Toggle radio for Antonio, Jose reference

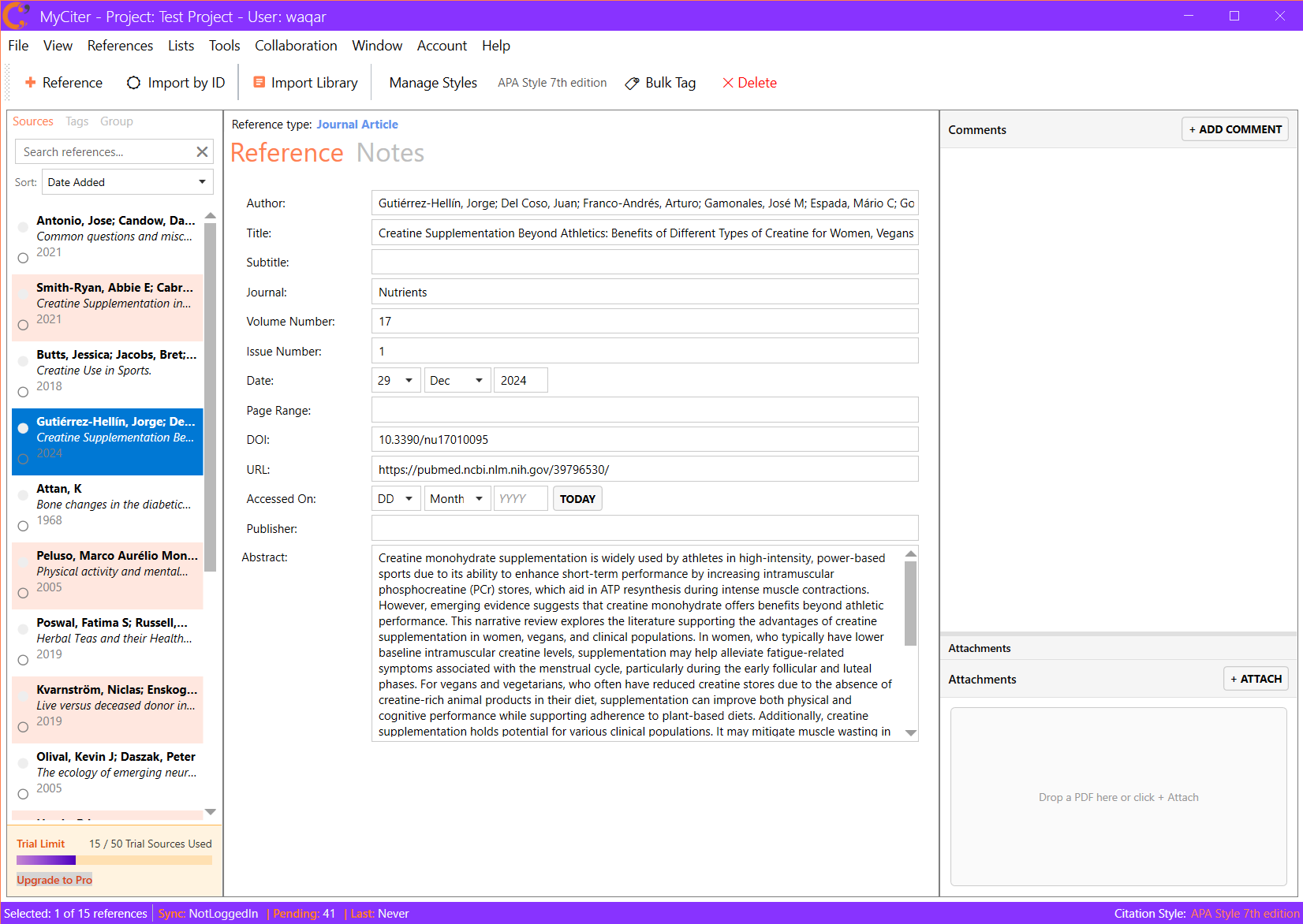click(23, 258)
